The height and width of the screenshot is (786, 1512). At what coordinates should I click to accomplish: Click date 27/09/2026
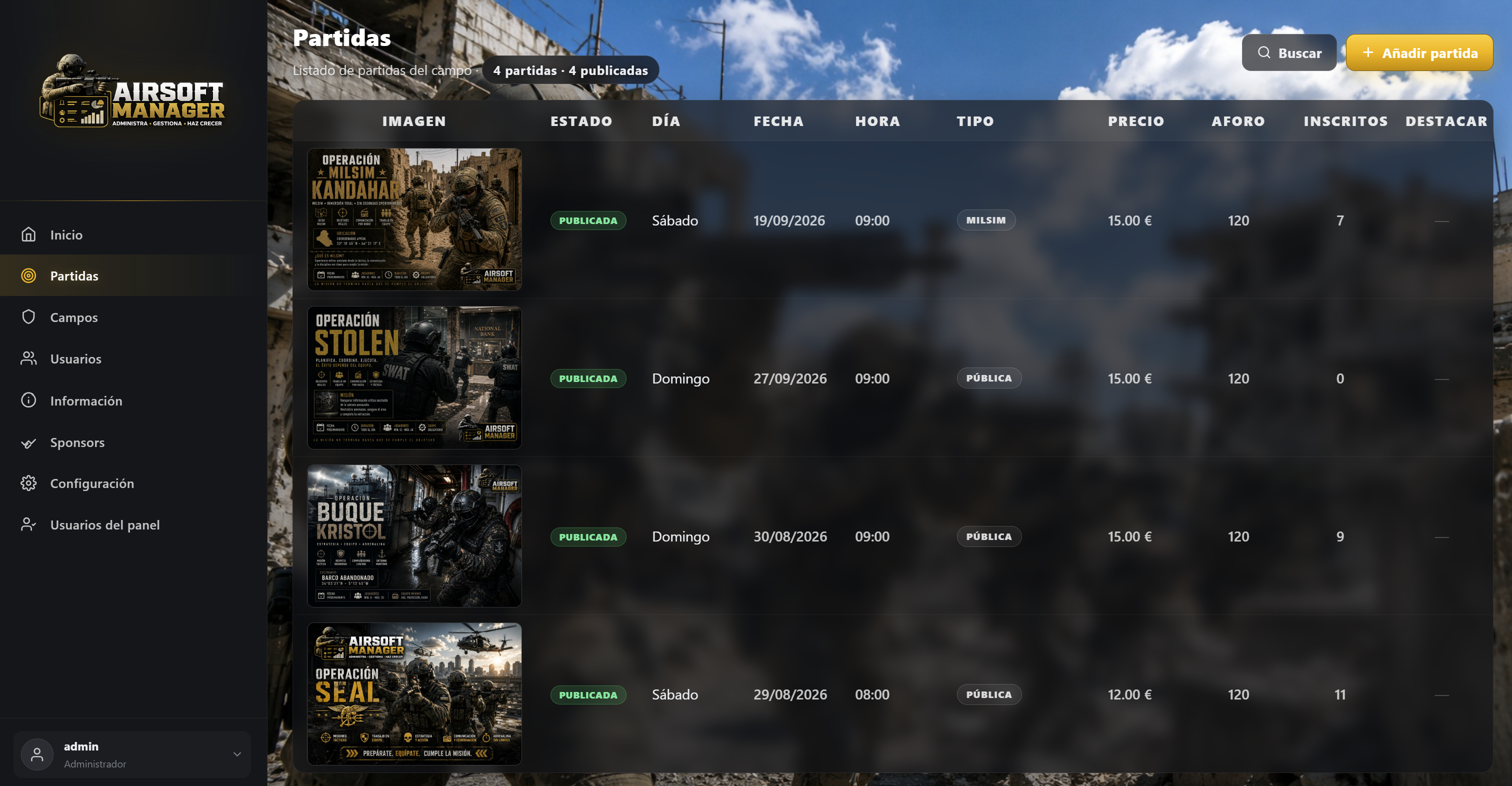tap(790, 378)
